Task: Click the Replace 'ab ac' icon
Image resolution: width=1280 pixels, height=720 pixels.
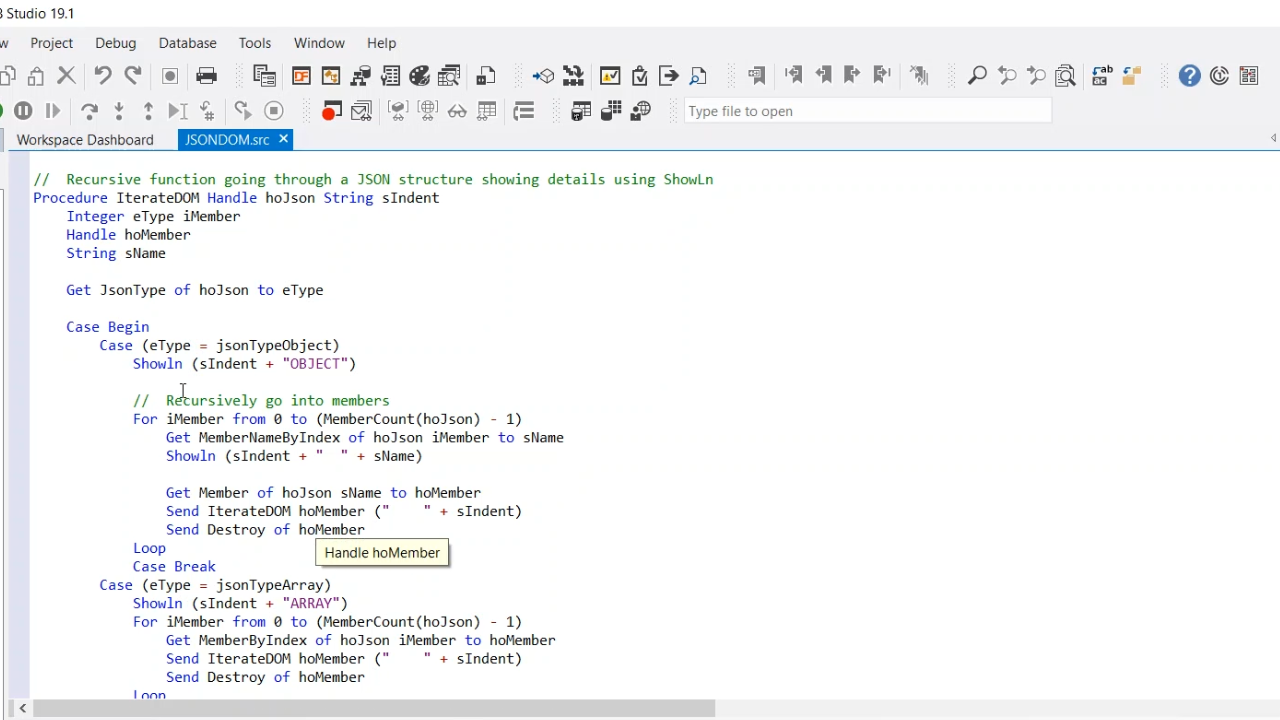Action: pos(1102,76)
